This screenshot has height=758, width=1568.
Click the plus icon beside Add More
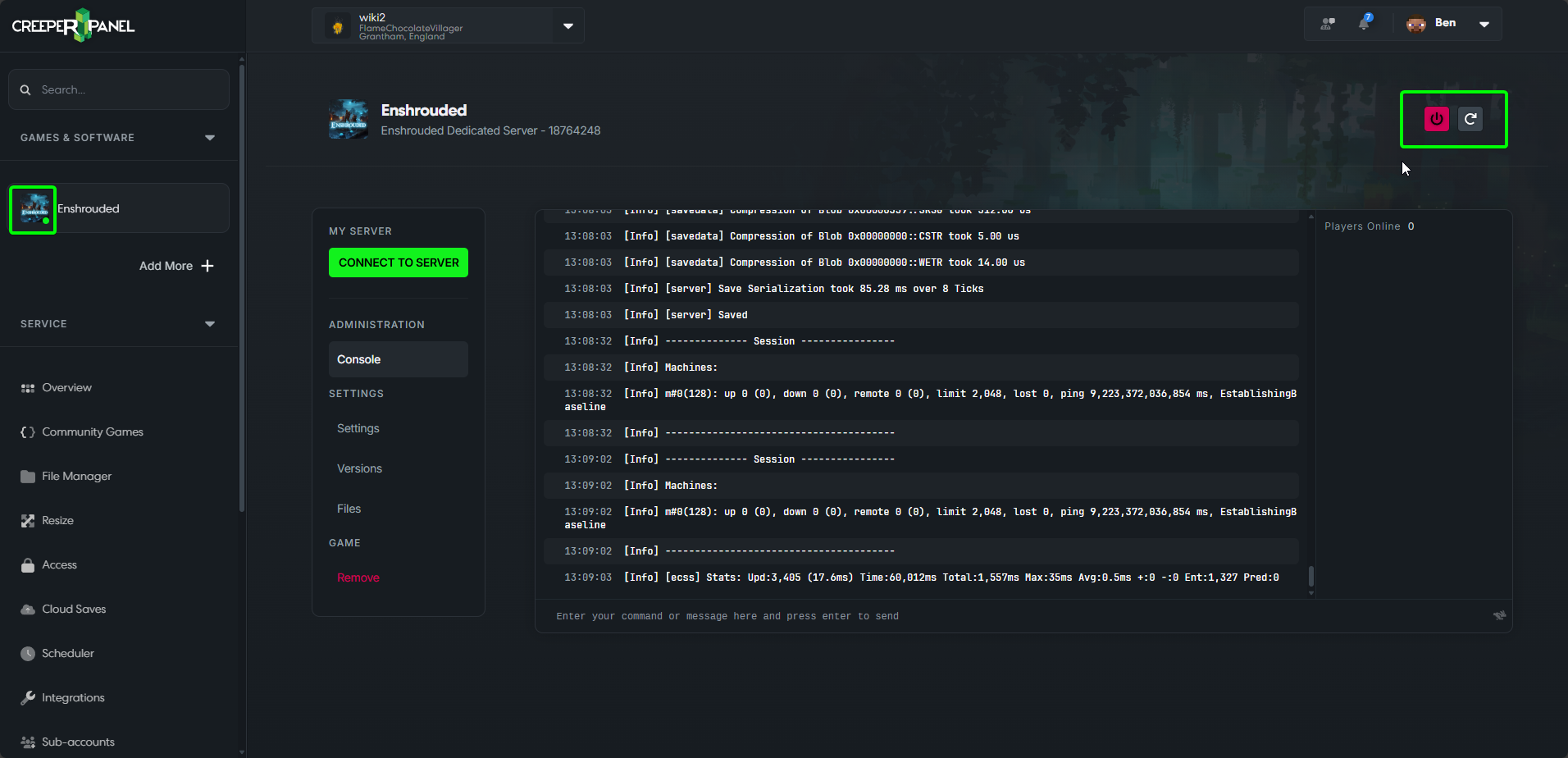(x=207, y=266)
